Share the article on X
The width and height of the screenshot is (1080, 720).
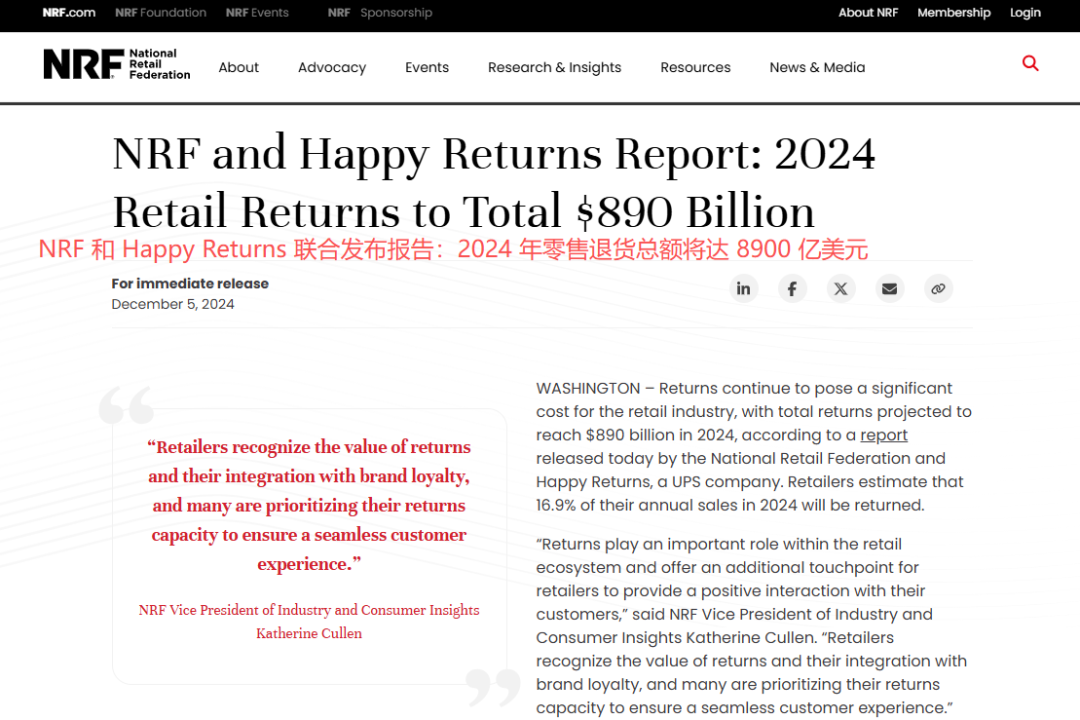[x=841, y=289]
